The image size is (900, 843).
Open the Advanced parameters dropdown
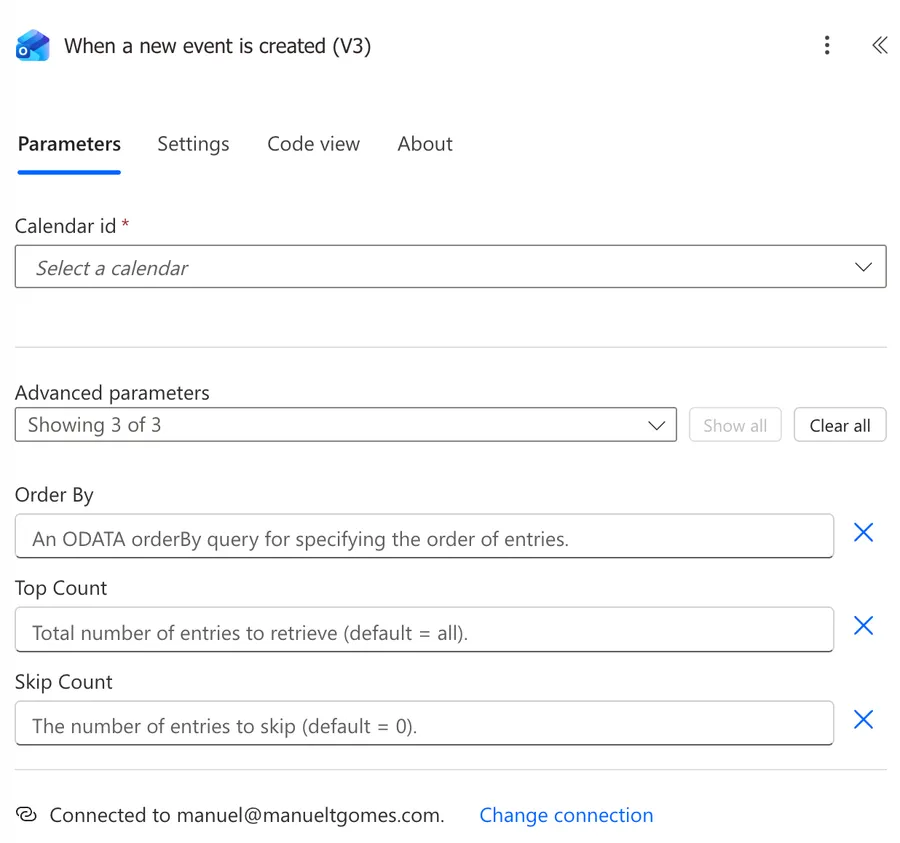pyautogui.click(x=345, y=425)
